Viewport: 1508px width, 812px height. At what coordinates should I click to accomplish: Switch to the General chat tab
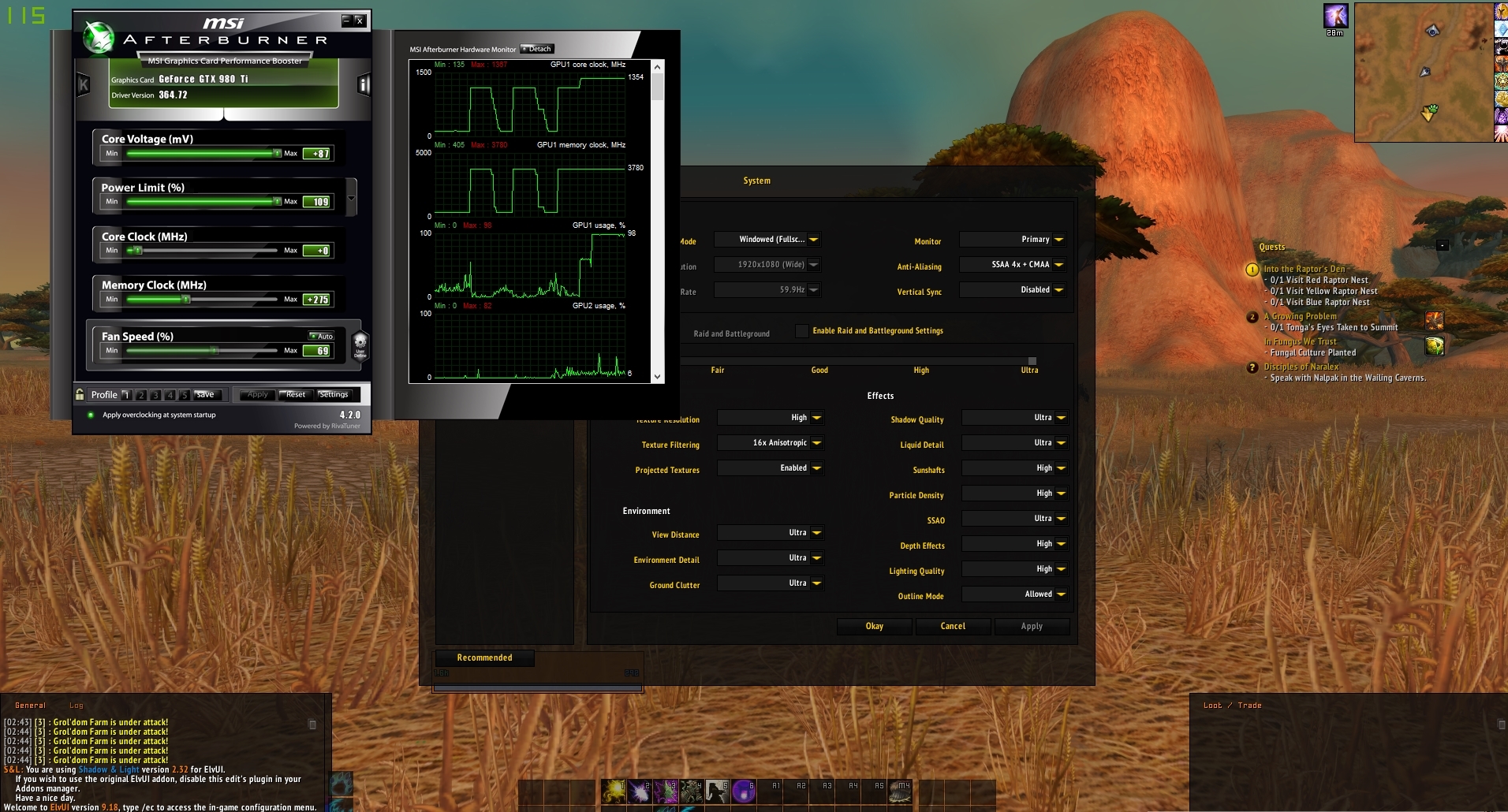pos(31,706)
